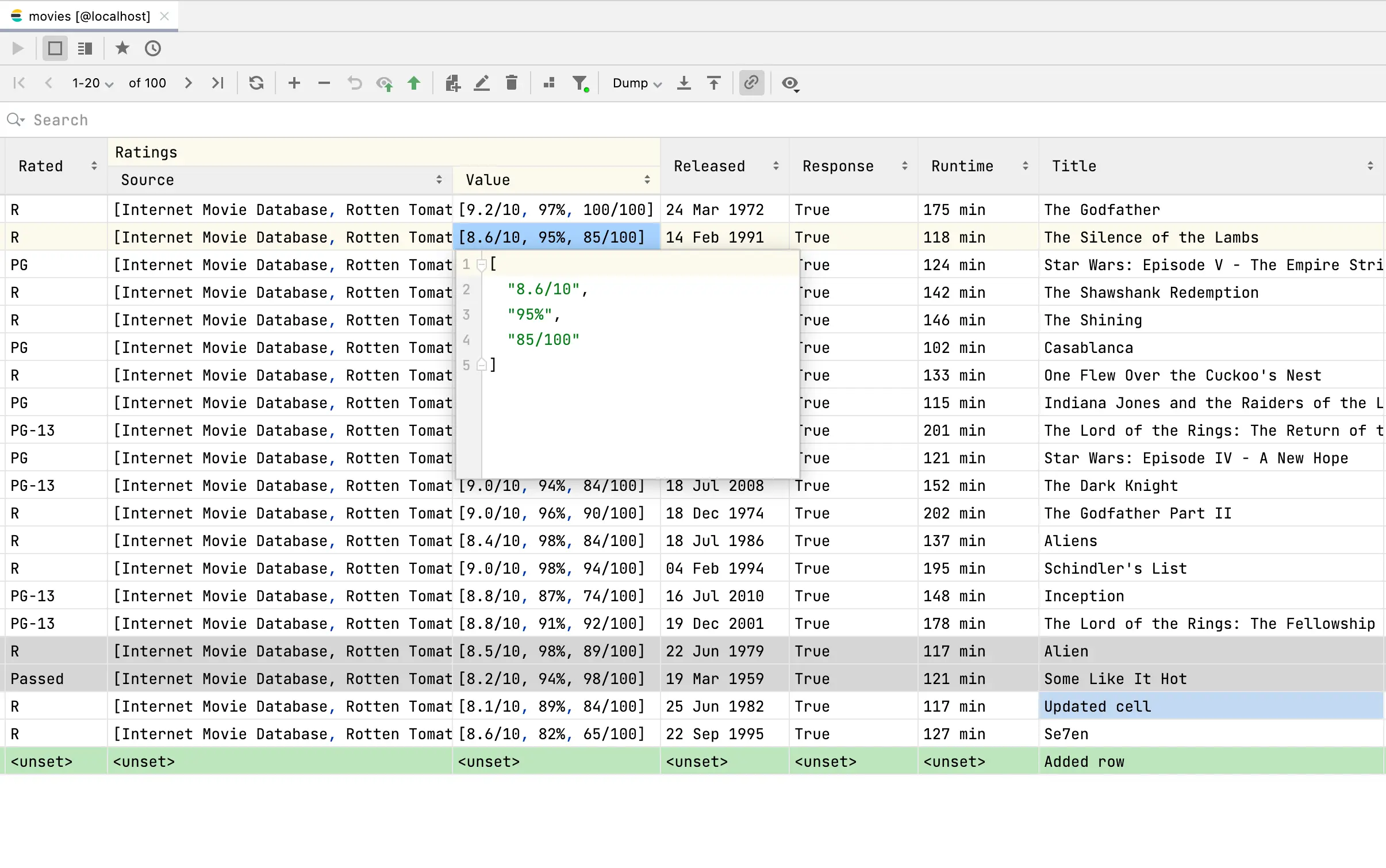Expand the Dump format dropdown
The height and width of the screenshot is (868, 1386).
pos(637,83)
